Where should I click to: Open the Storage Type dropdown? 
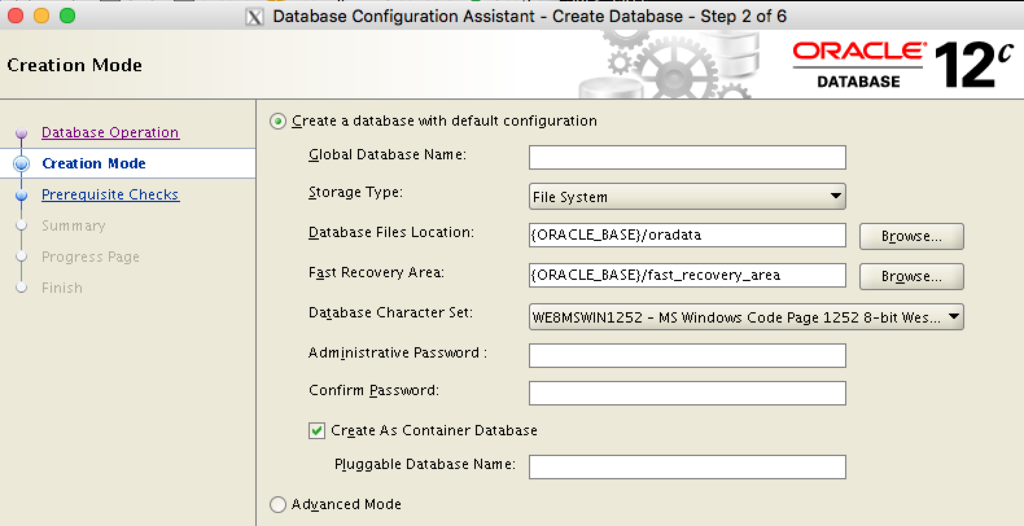click(687, 197)
